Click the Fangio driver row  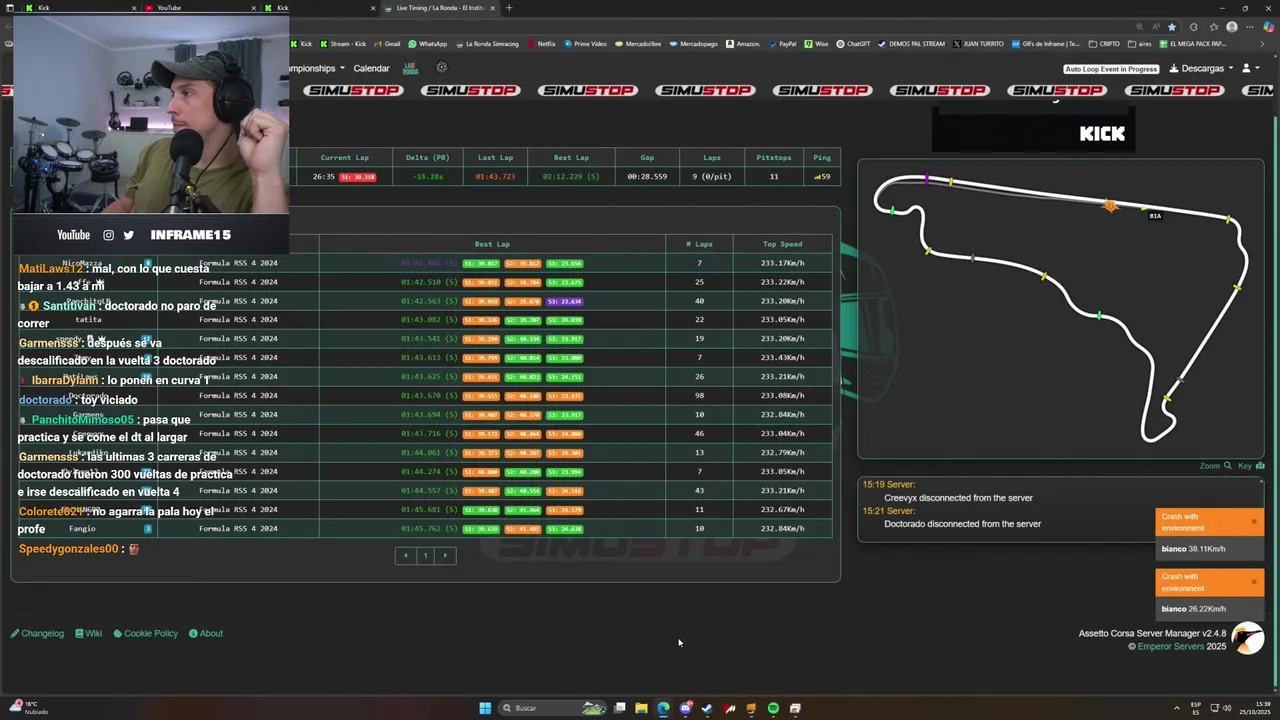click(421, 528)
